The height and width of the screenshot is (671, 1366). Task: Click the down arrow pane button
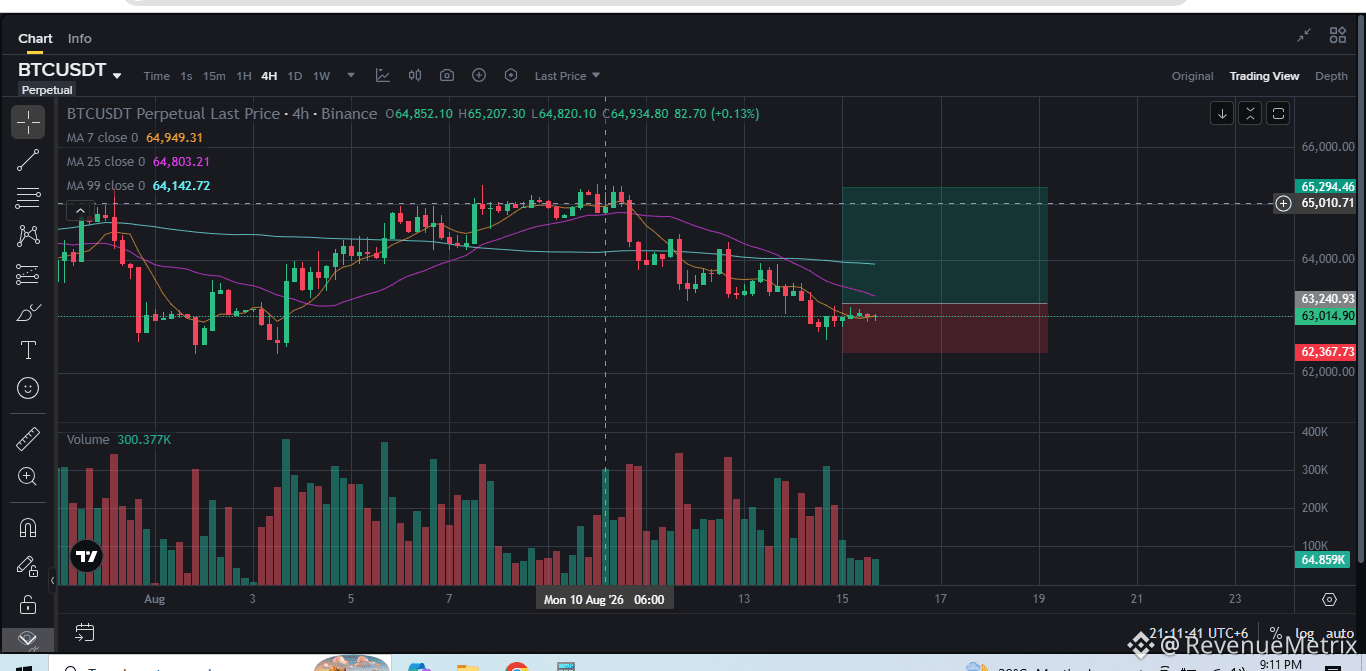click(x=1222, y=113)
